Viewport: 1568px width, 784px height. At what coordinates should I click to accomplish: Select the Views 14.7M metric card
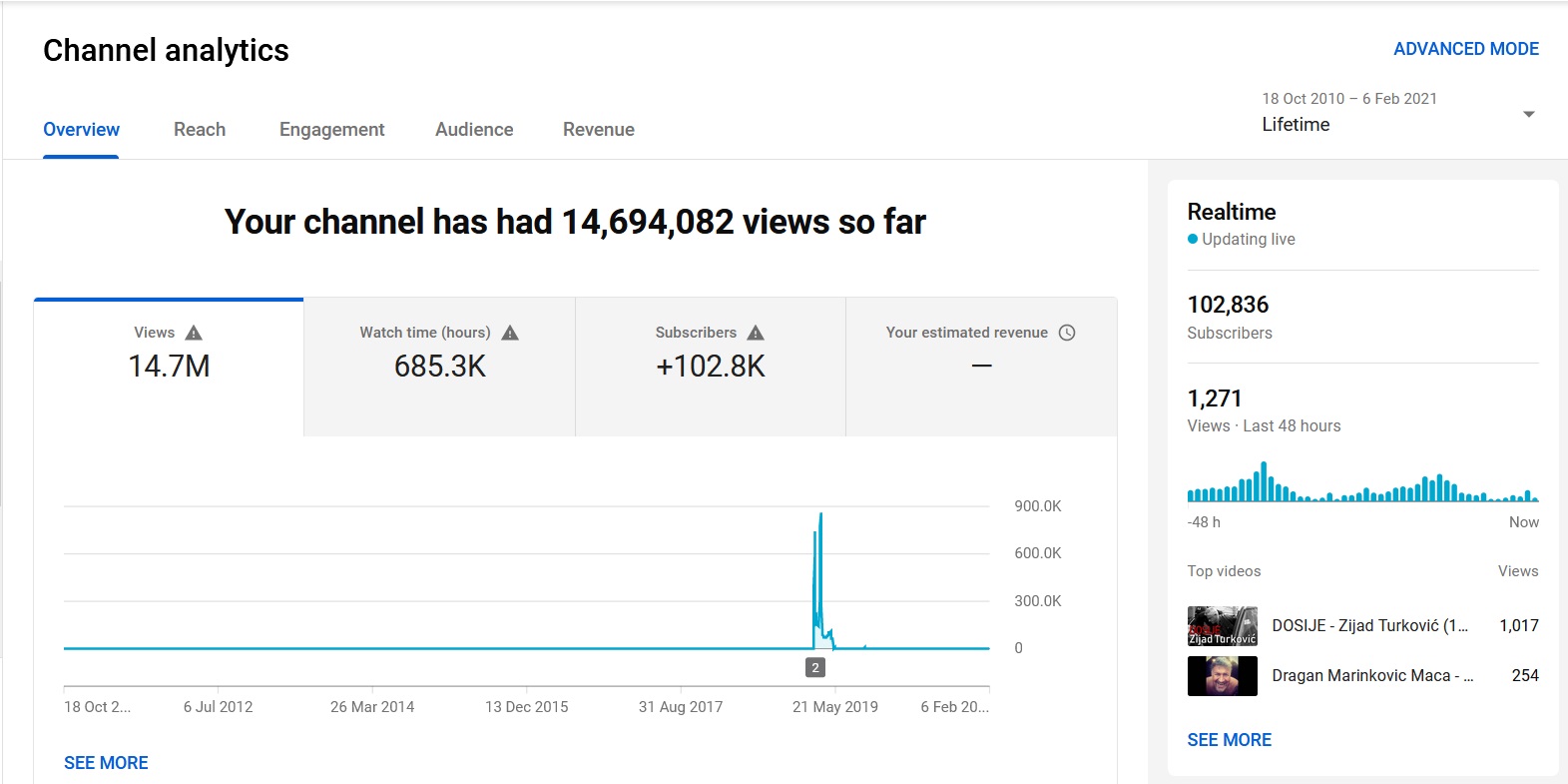[169, 367]
